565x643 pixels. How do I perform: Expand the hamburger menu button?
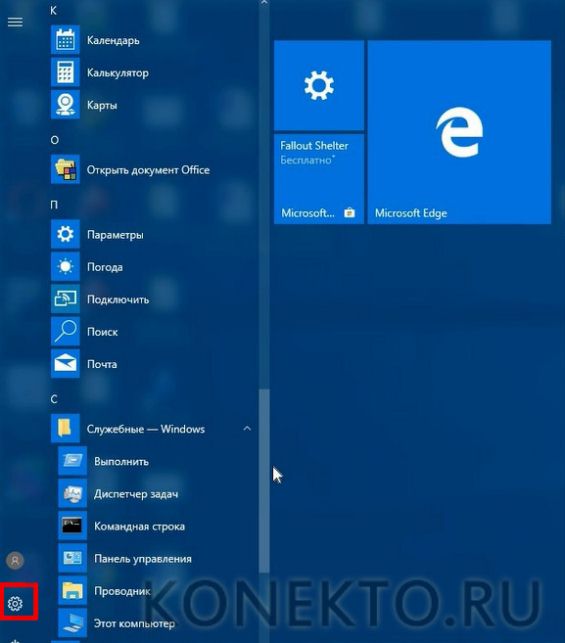(15, 22)
